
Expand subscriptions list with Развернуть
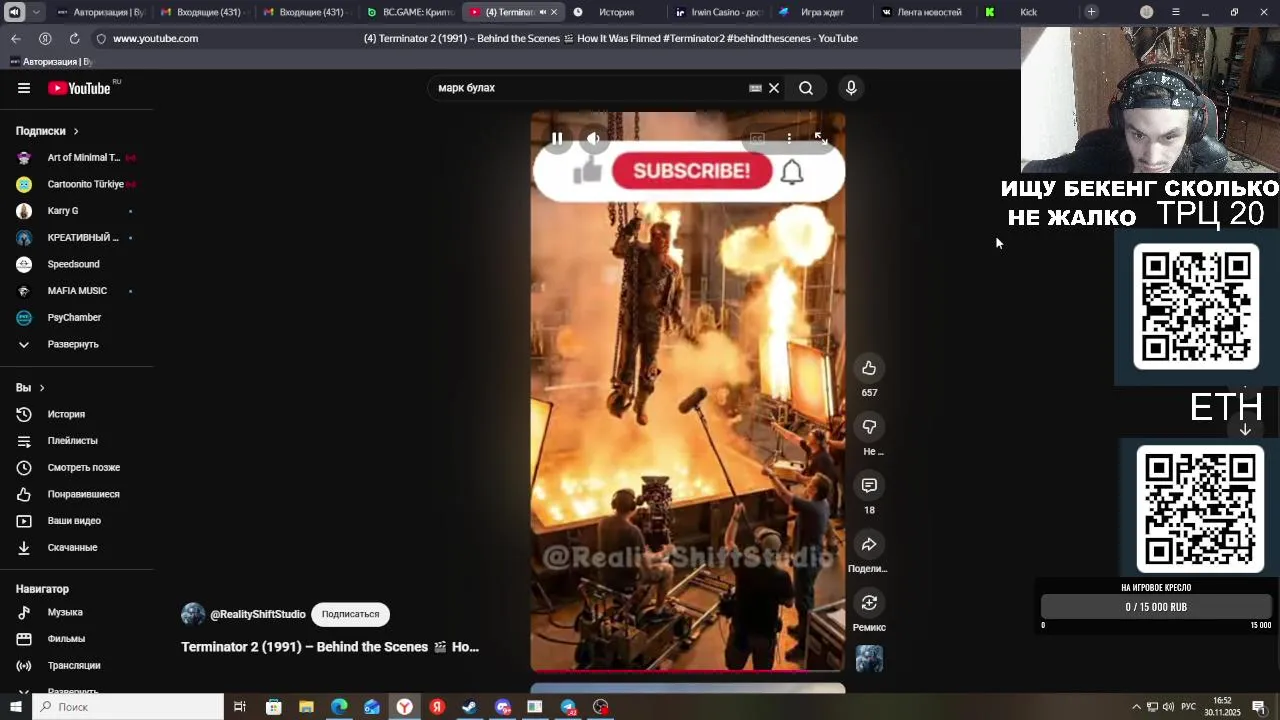[x=77, y=344]
